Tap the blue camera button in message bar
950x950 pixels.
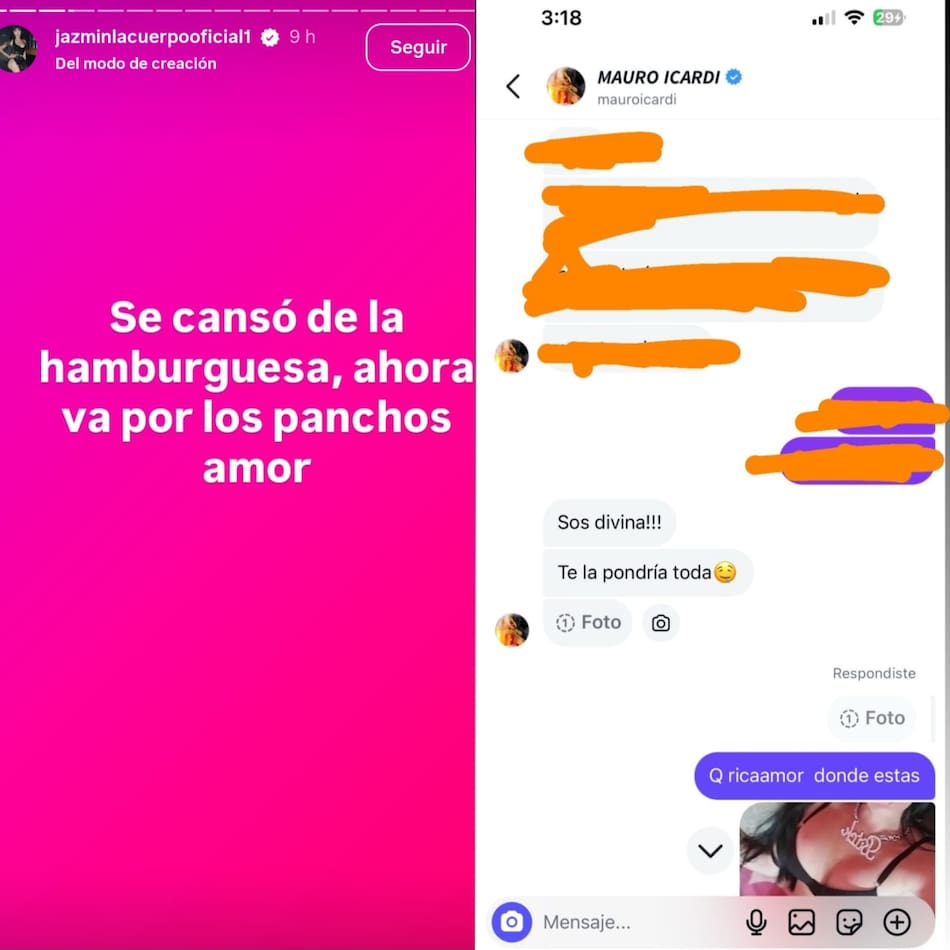pos(512,922)
